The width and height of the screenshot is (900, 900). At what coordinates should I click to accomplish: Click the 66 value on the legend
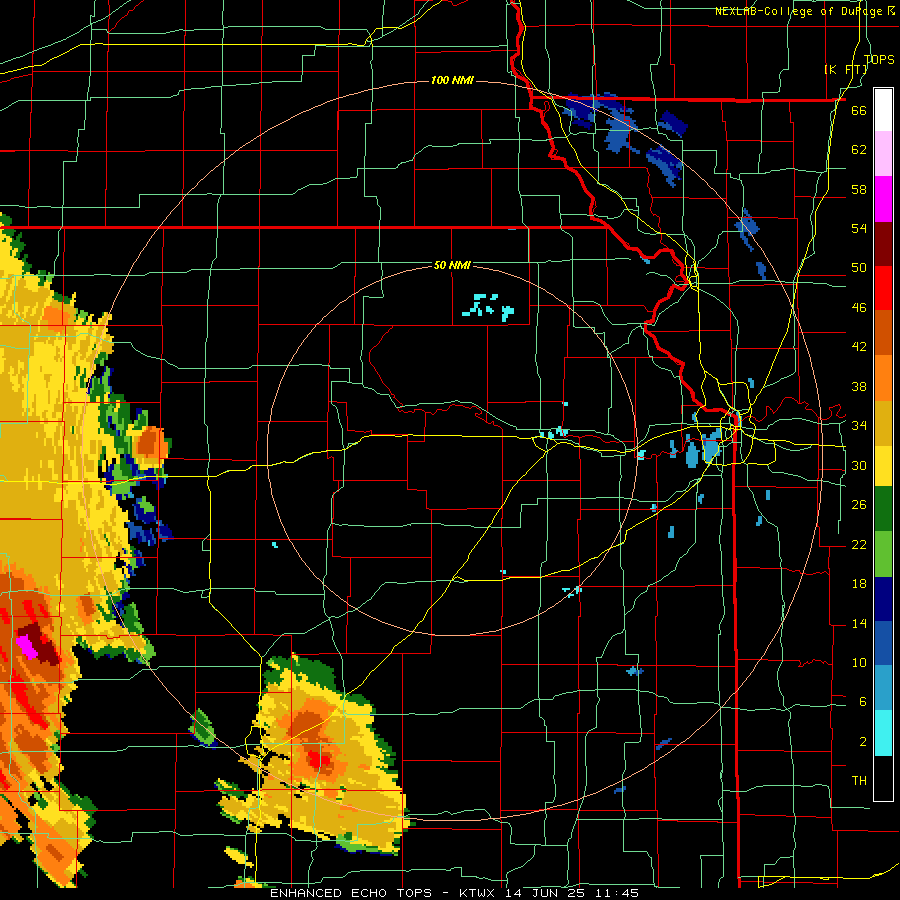(859, 110)
